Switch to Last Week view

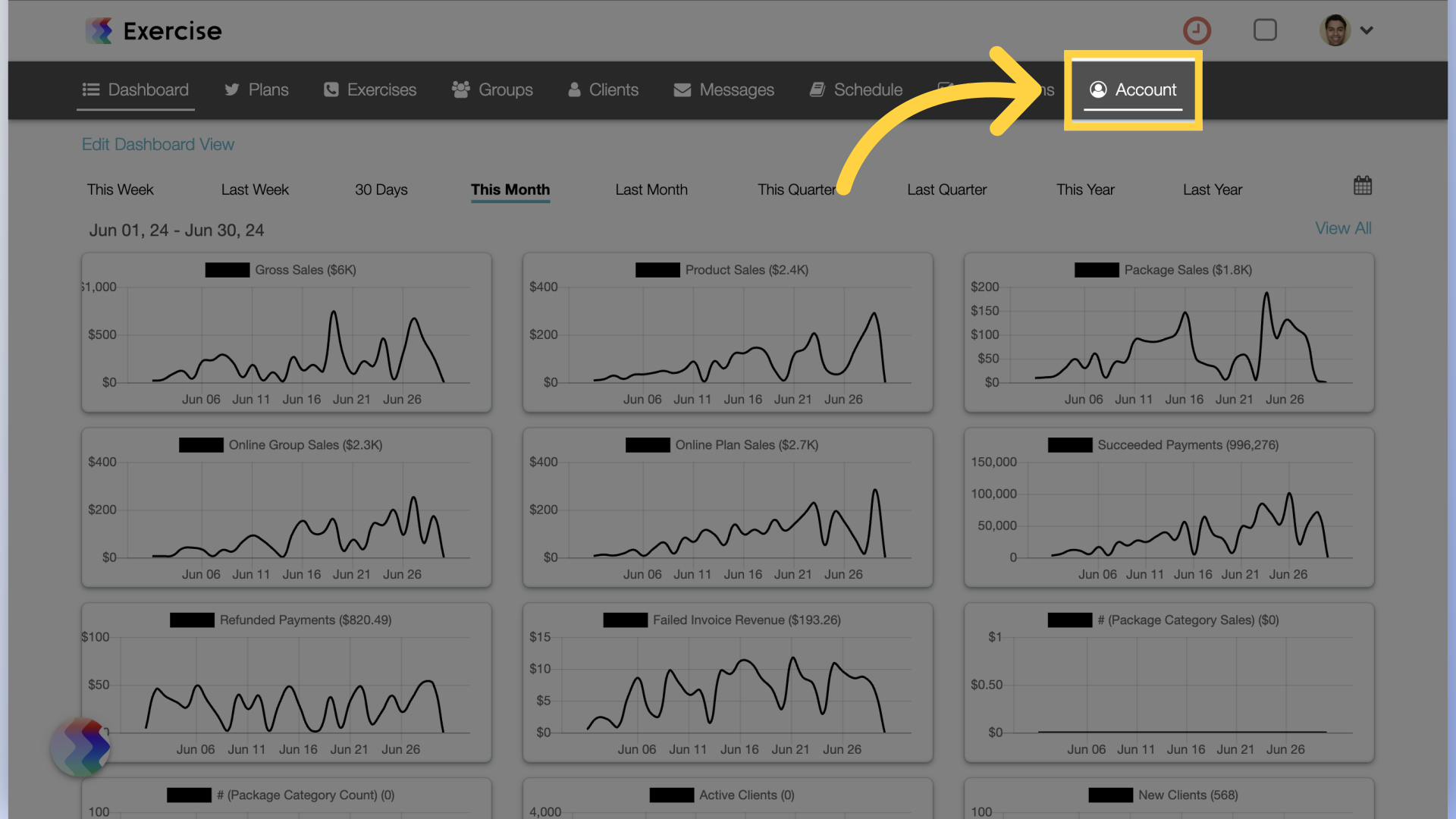click(255, 189)
